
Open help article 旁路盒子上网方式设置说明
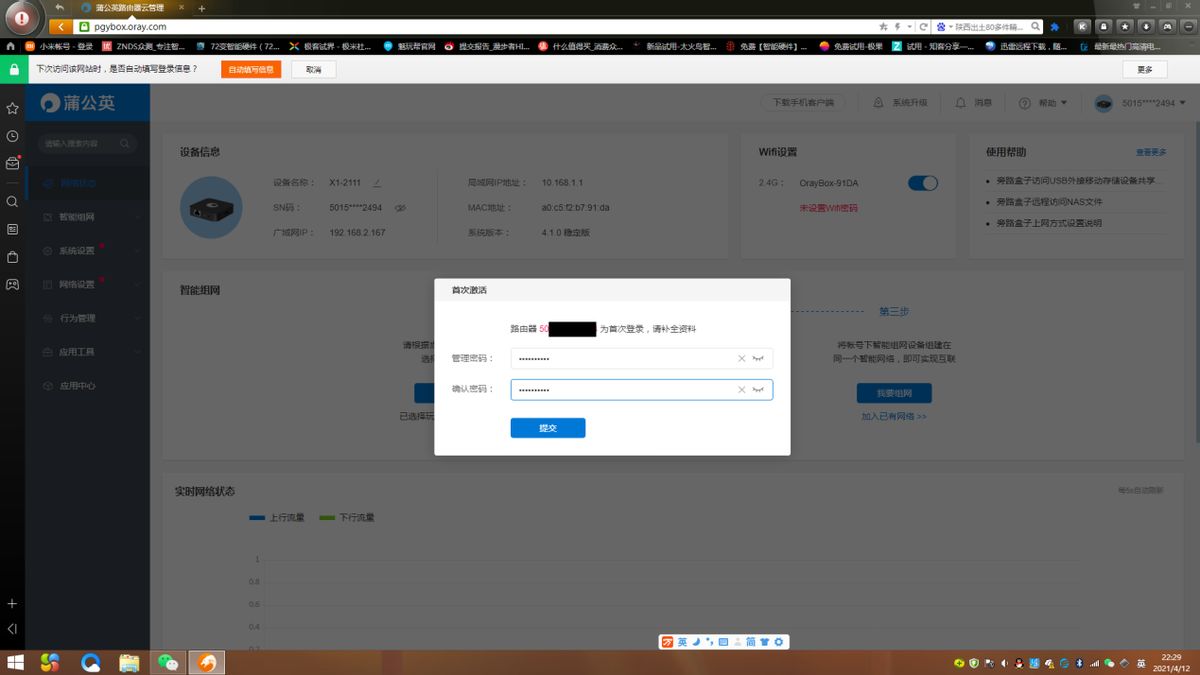[x=1049, y=223]
